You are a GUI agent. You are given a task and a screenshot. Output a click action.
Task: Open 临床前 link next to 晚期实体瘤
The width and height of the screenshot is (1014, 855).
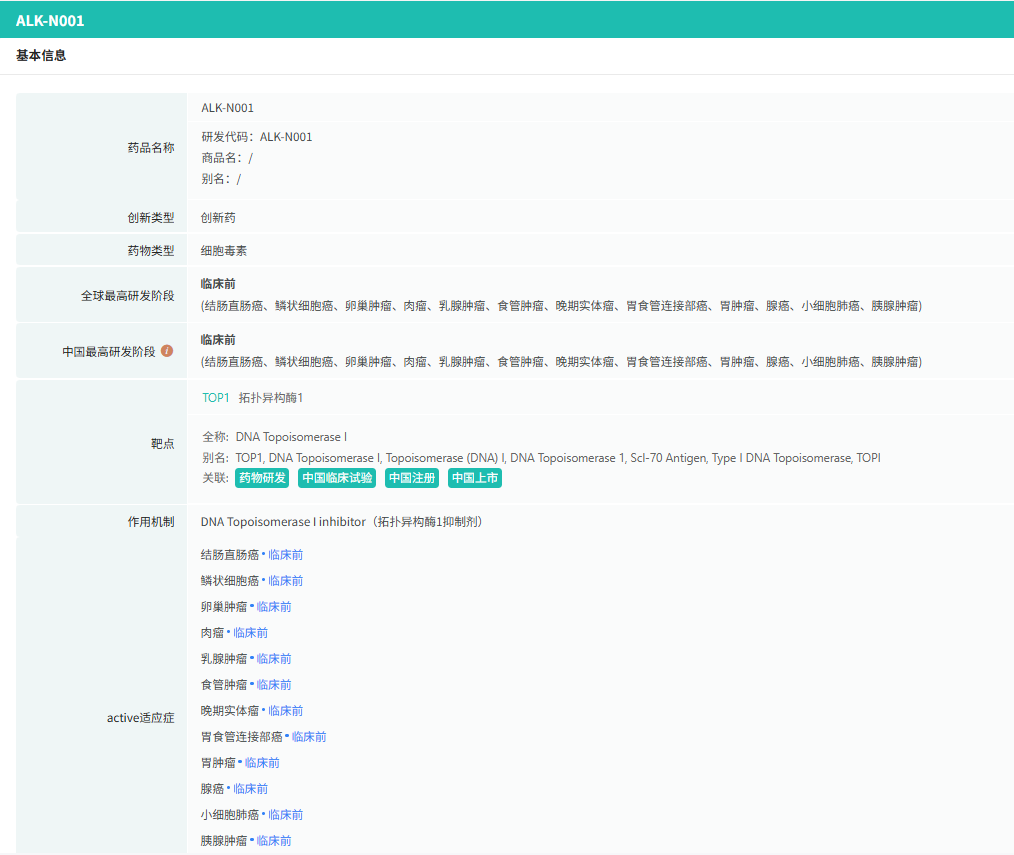pos(285,711)
